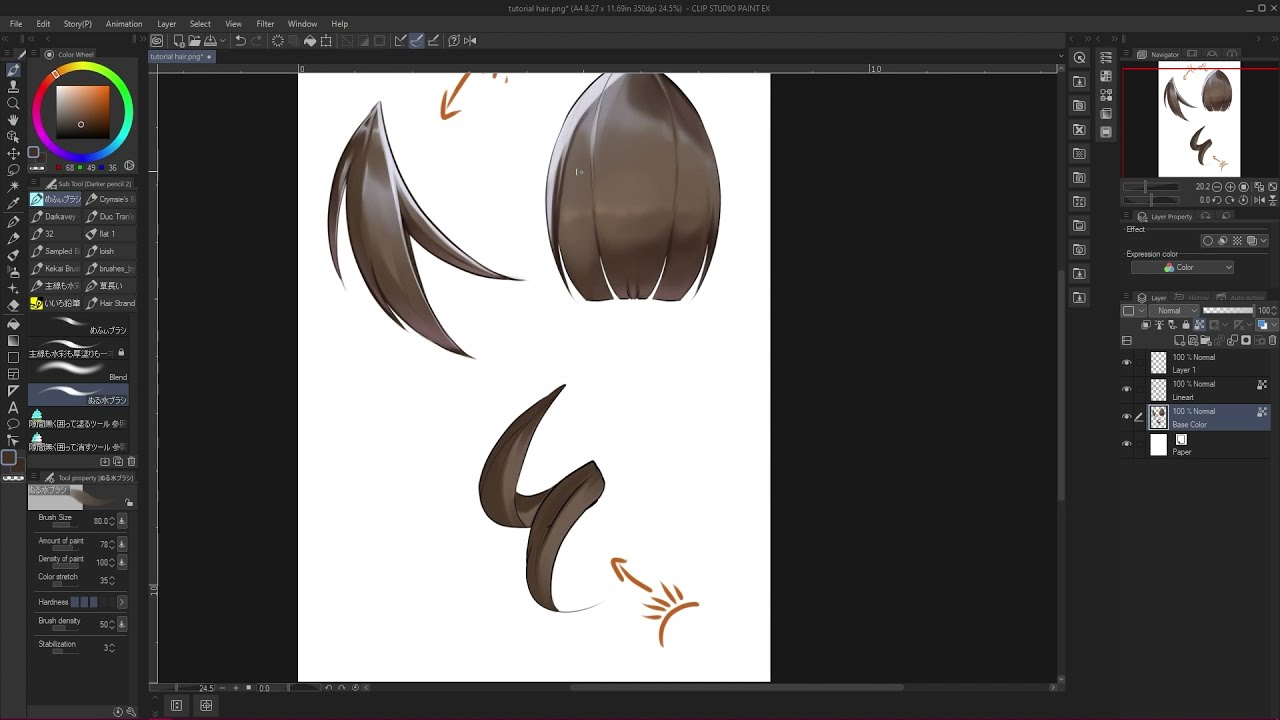Open the File menu

16,24
